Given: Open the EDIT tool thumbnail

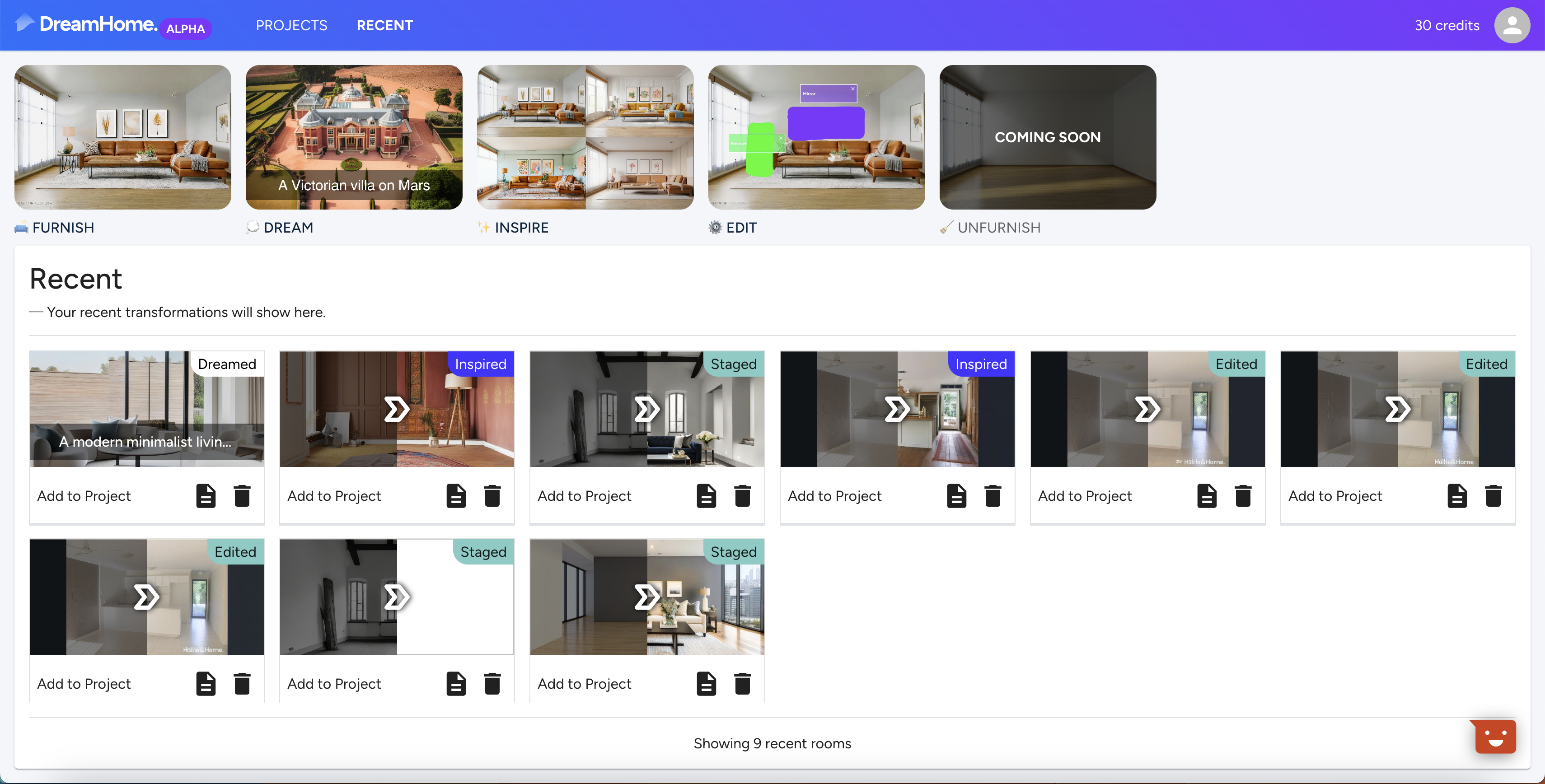Looking at the screenshot, I should click(x=816, y=137).
